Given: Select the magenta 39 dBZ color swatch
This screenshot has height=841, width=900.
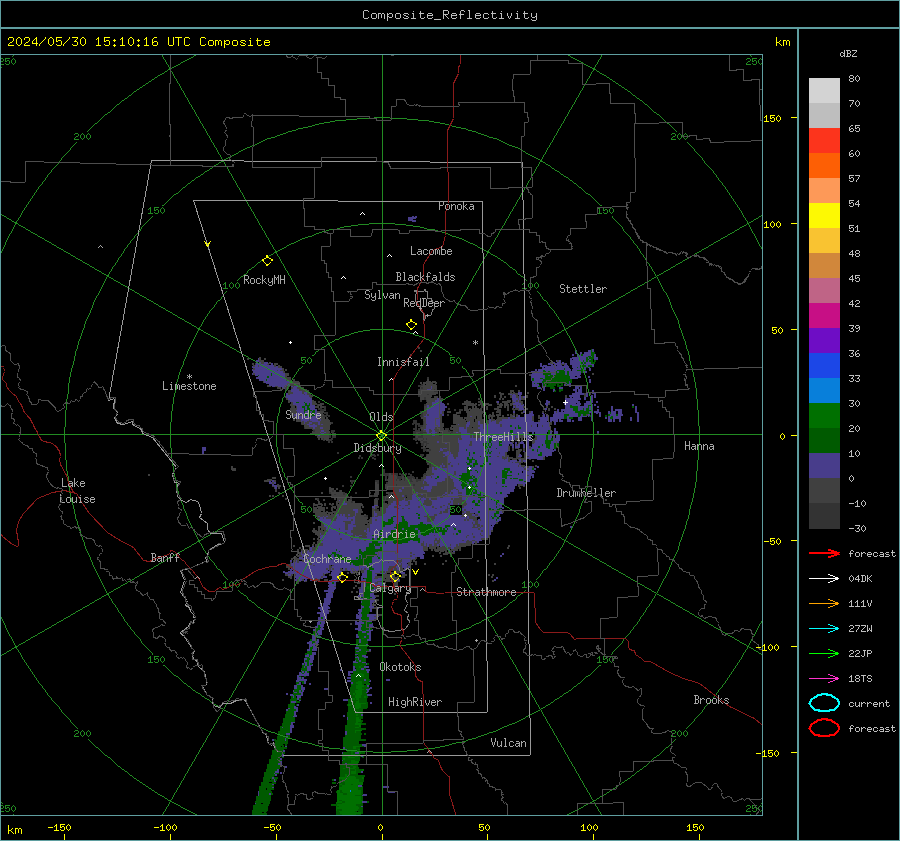Looking at the screenshot, I should 824,315.
